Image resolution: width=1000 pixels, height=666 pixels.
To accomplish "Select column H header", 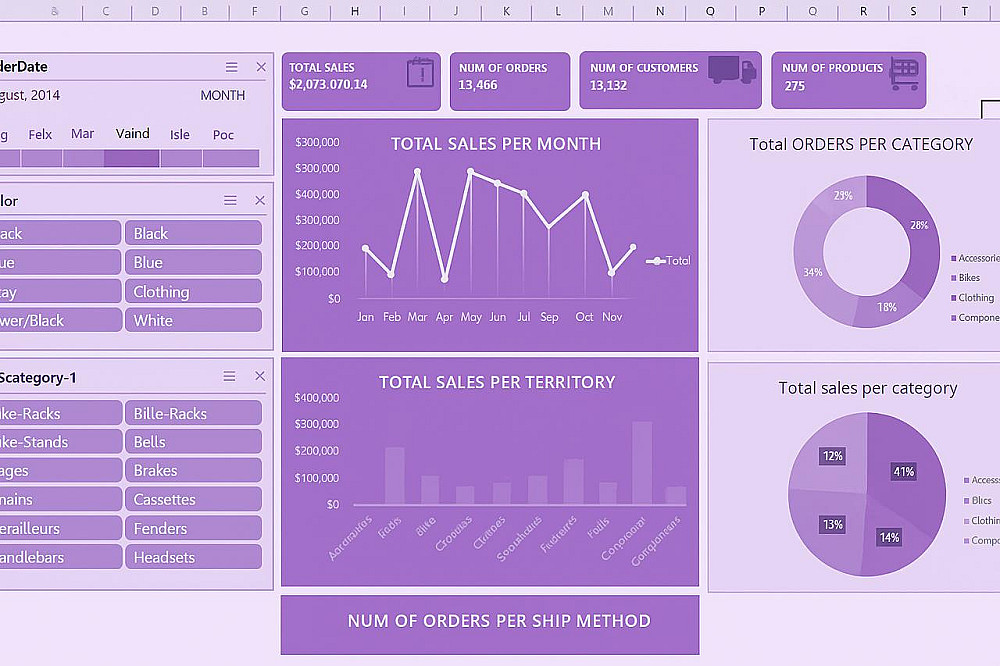I will (355, 11).
